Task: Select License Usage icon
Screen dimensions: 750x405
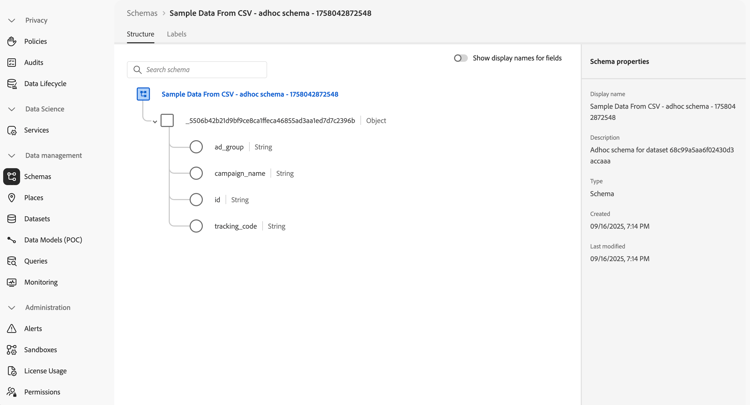Action: coord(11,371)
